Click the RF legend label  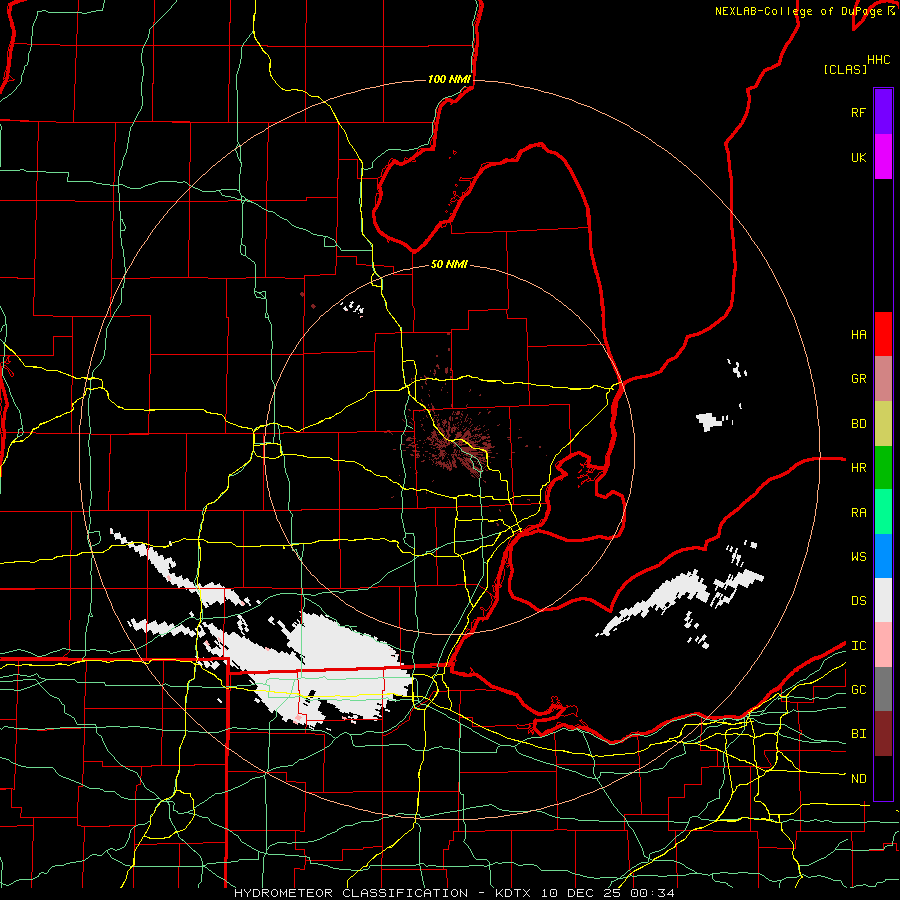(x=858, y=112)
